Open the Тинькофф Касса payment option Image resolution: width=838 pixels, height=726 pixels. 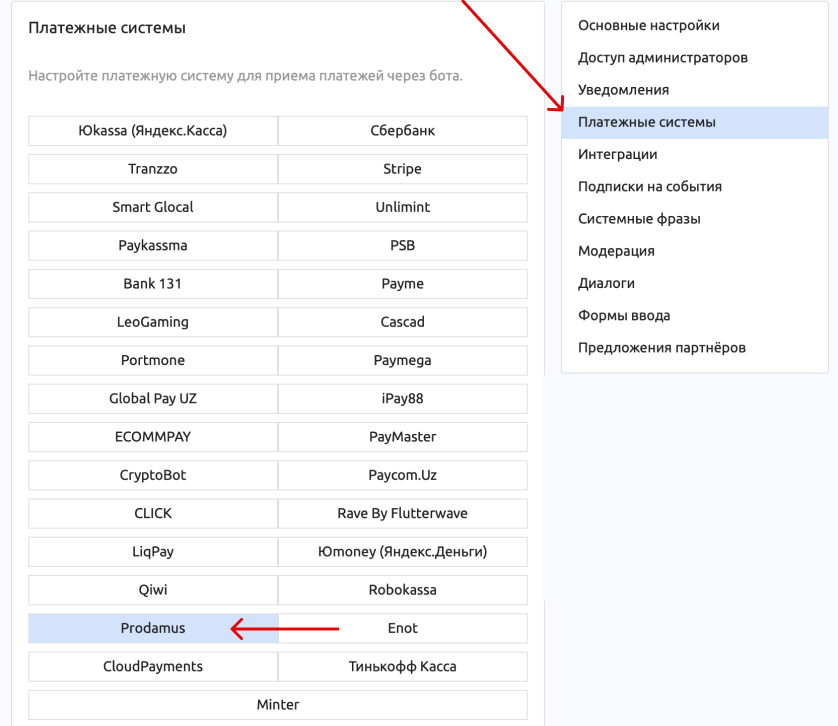[402, 666]
